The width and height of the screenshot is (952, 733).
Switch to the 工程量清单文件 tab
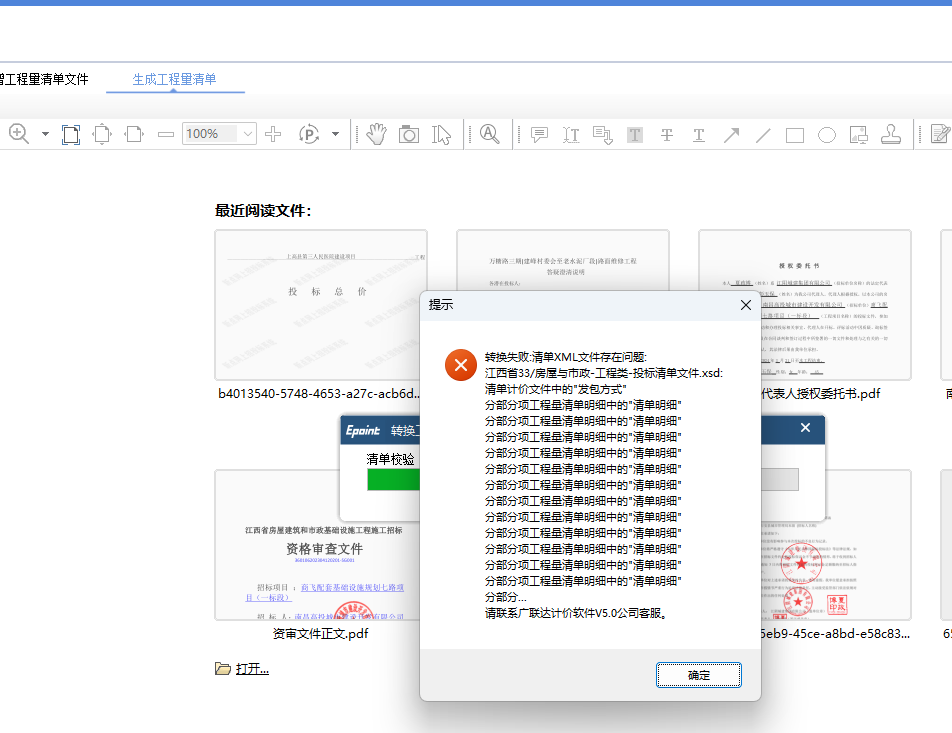pos(44,79)
